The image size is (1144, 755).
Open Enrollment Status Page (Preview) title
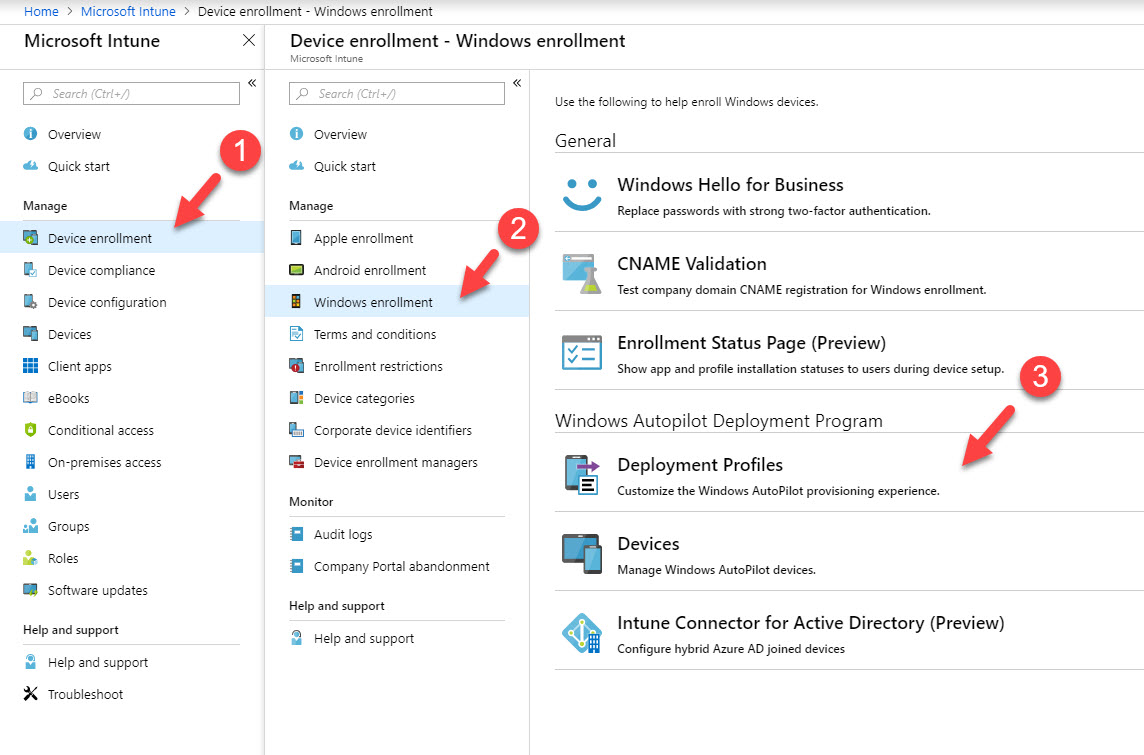pos(751,343)
